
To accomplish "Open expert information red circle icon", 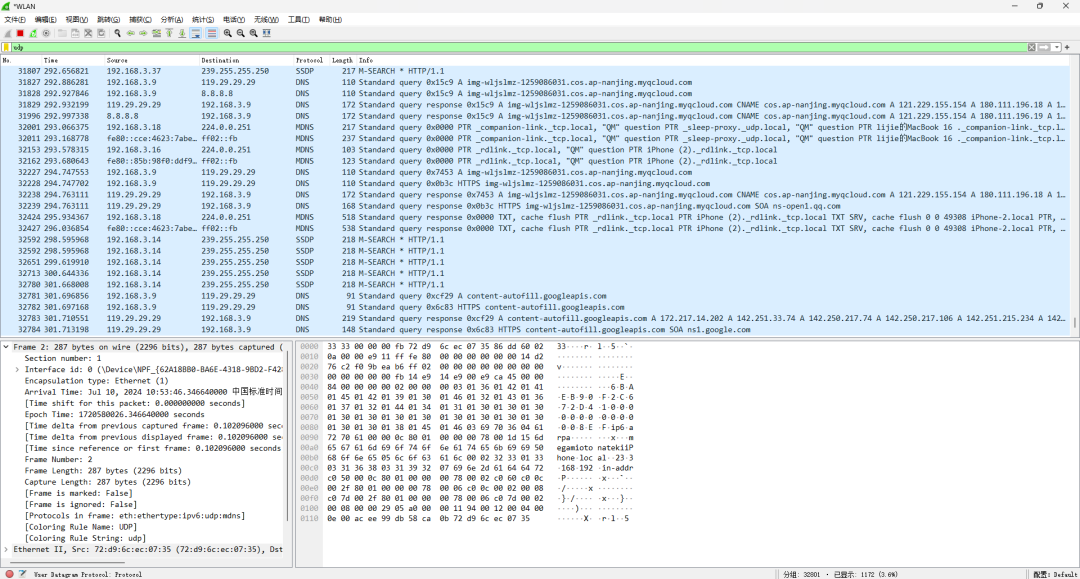I will [9, 573].
